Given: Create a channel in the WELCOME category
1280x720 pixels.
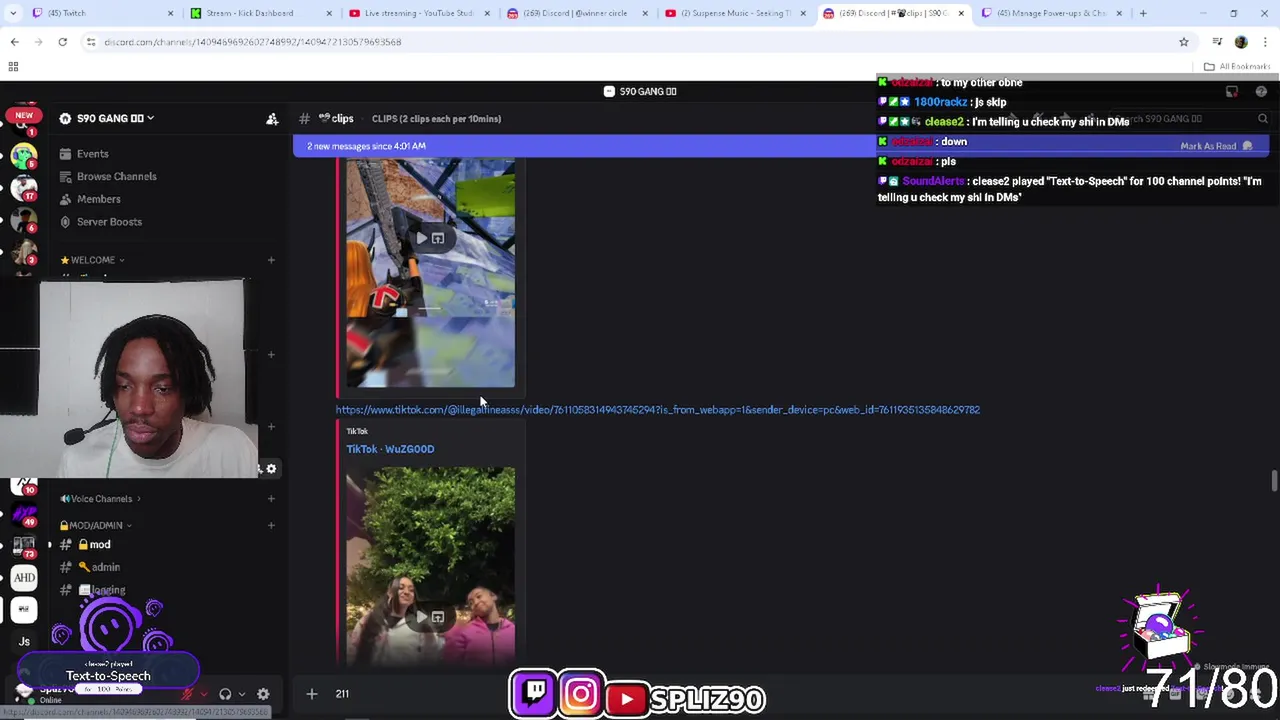Looking at the screenshot, I should click(271, 260).
